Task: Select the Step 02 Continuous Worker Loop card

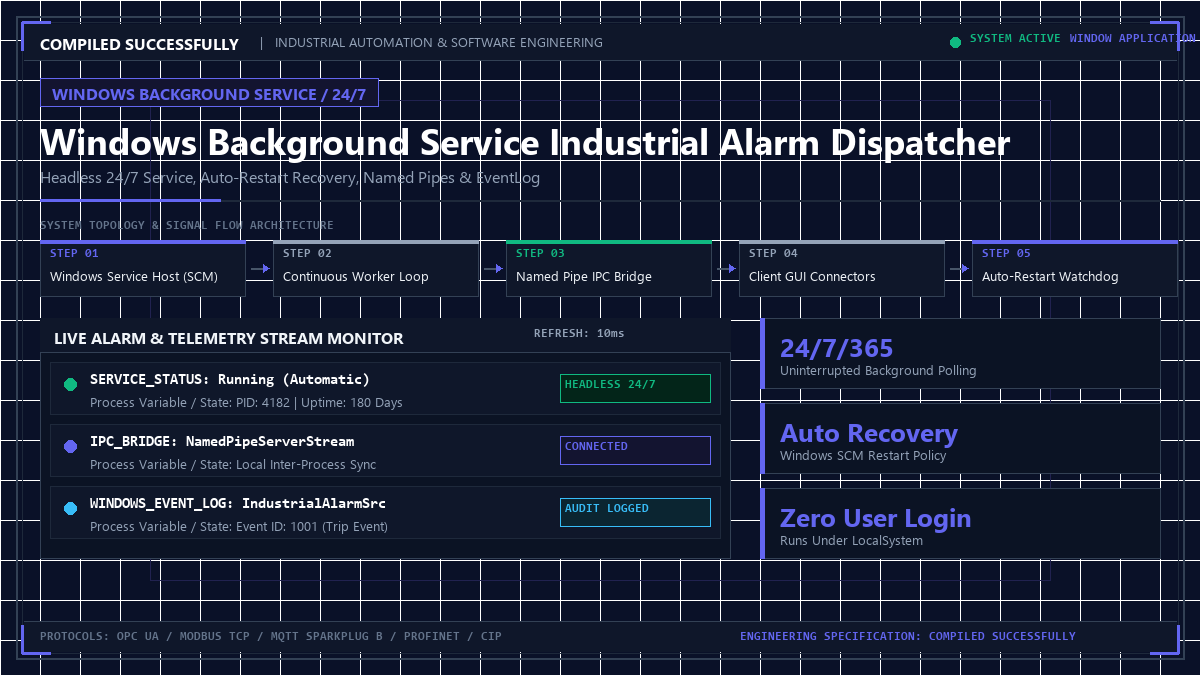Action: (x=376, y=268)
